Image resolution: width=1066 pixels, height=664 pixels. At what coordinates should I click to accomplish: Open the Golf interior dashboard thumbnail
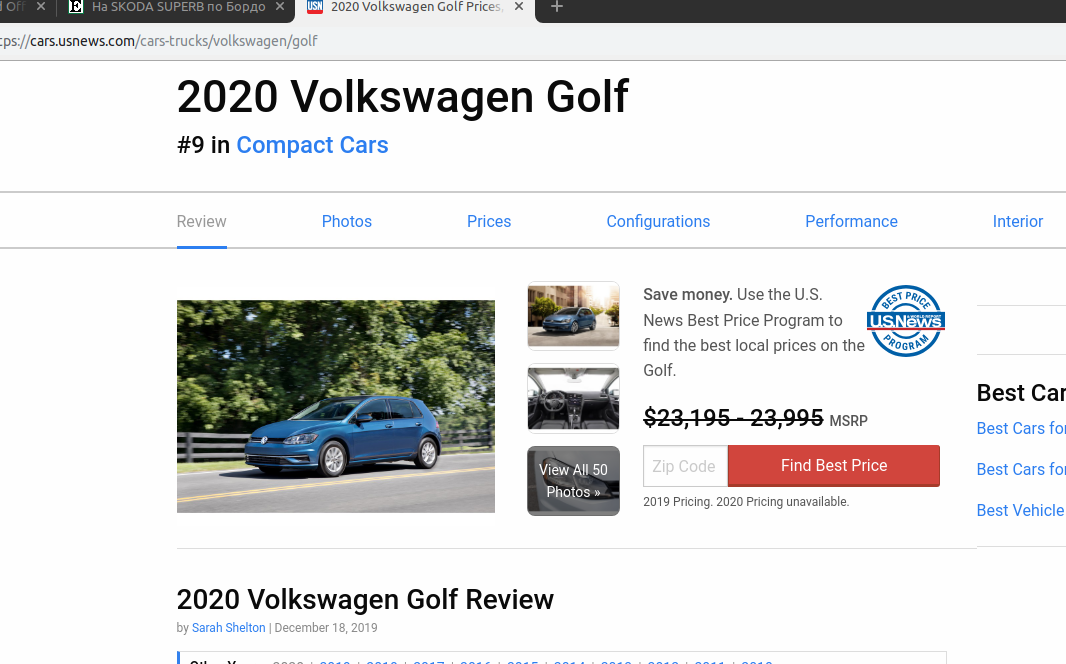[573, 398]
